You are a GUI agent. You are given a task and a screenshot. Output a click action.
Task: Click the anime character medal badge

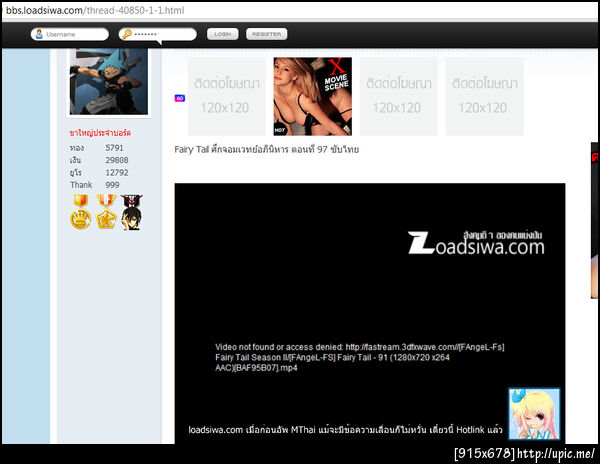(132, 212)
